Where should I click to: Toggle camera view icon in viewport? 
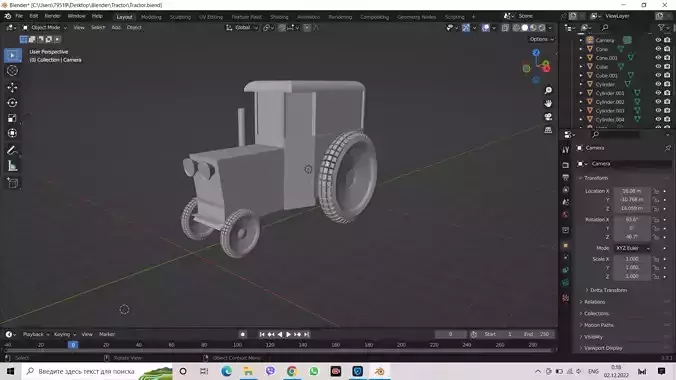pyautogui.click(x=548, y=117)
